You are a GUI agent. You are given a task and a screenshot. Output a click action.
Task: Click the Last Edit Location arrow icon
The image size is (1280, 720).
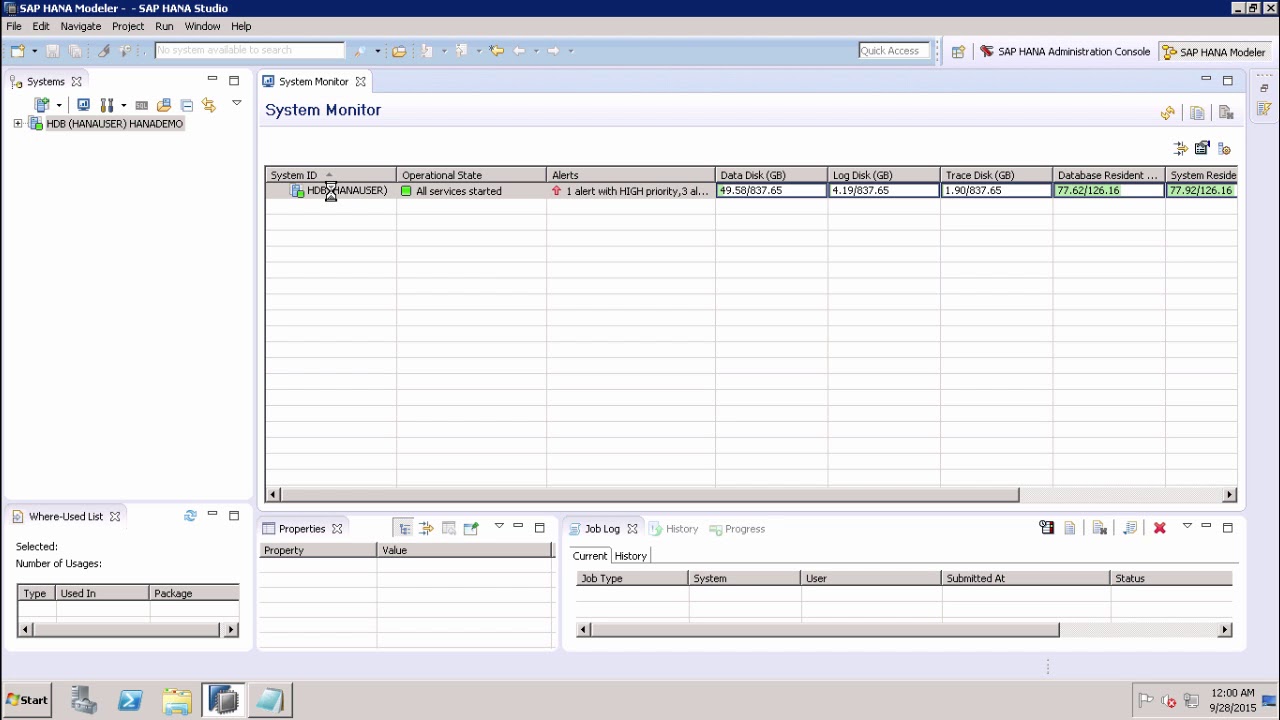coord(496,51)
